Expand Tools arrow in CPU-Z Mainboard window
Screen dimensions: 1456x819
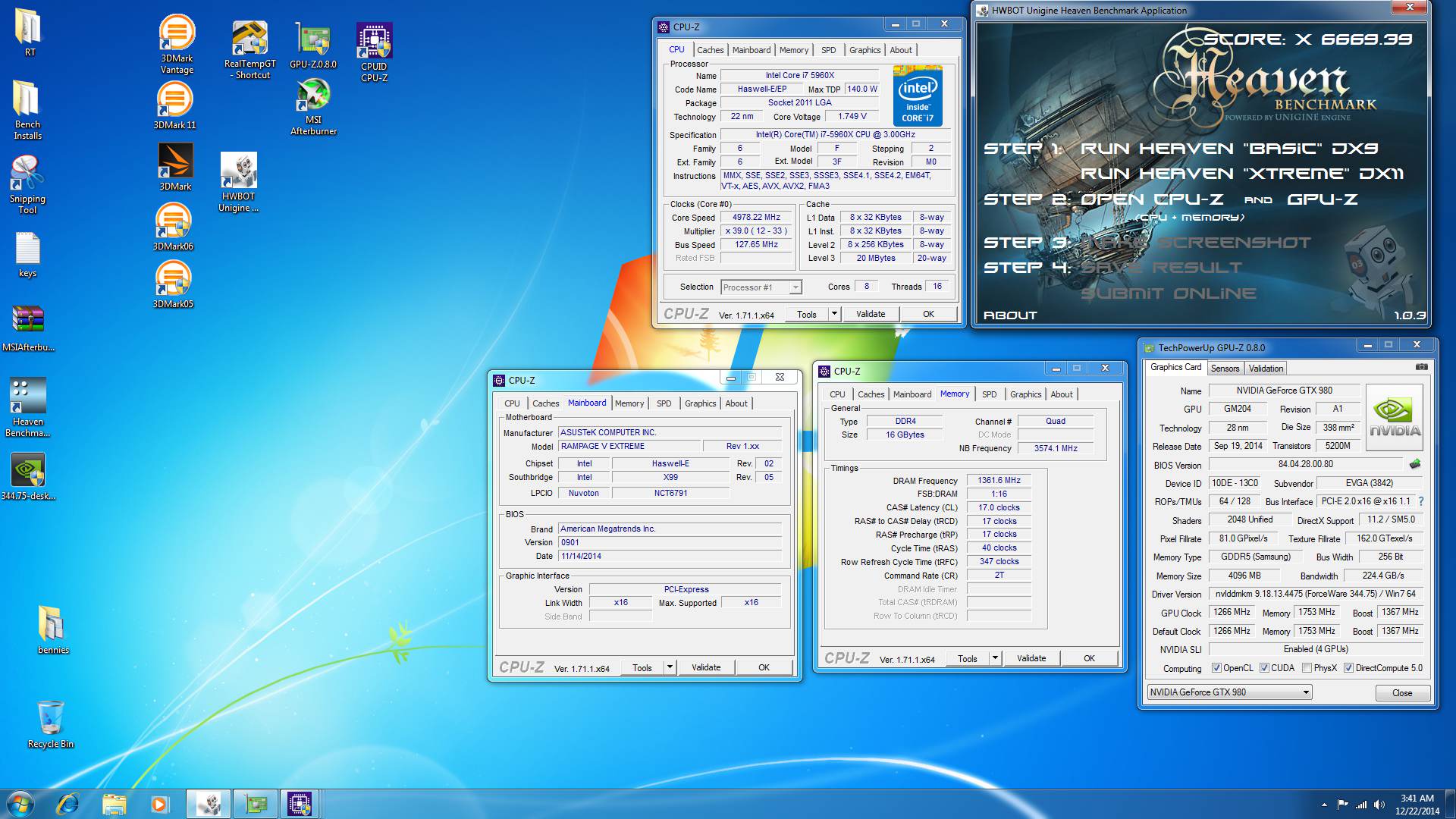click(x=670, y=667)
